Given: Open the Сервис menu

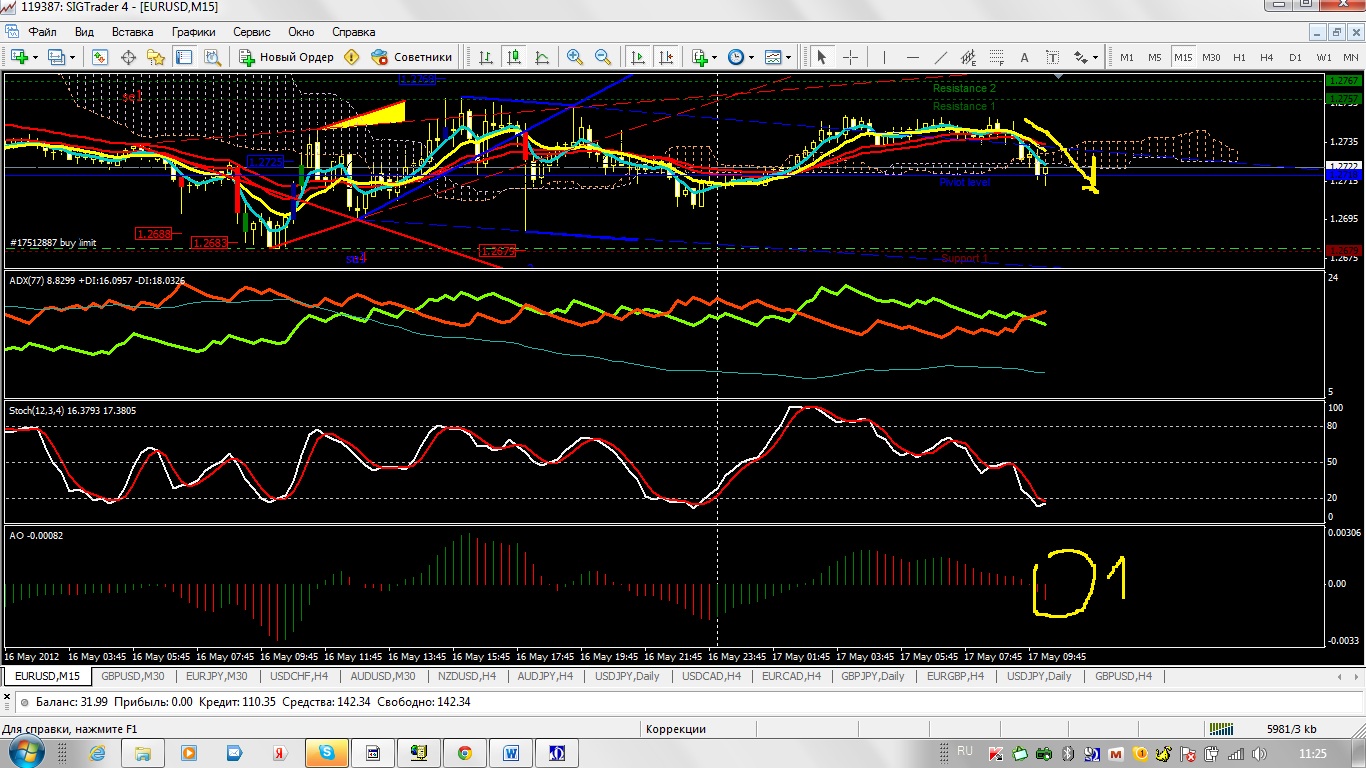Looking at the screenshot, I should click(251, 32).
